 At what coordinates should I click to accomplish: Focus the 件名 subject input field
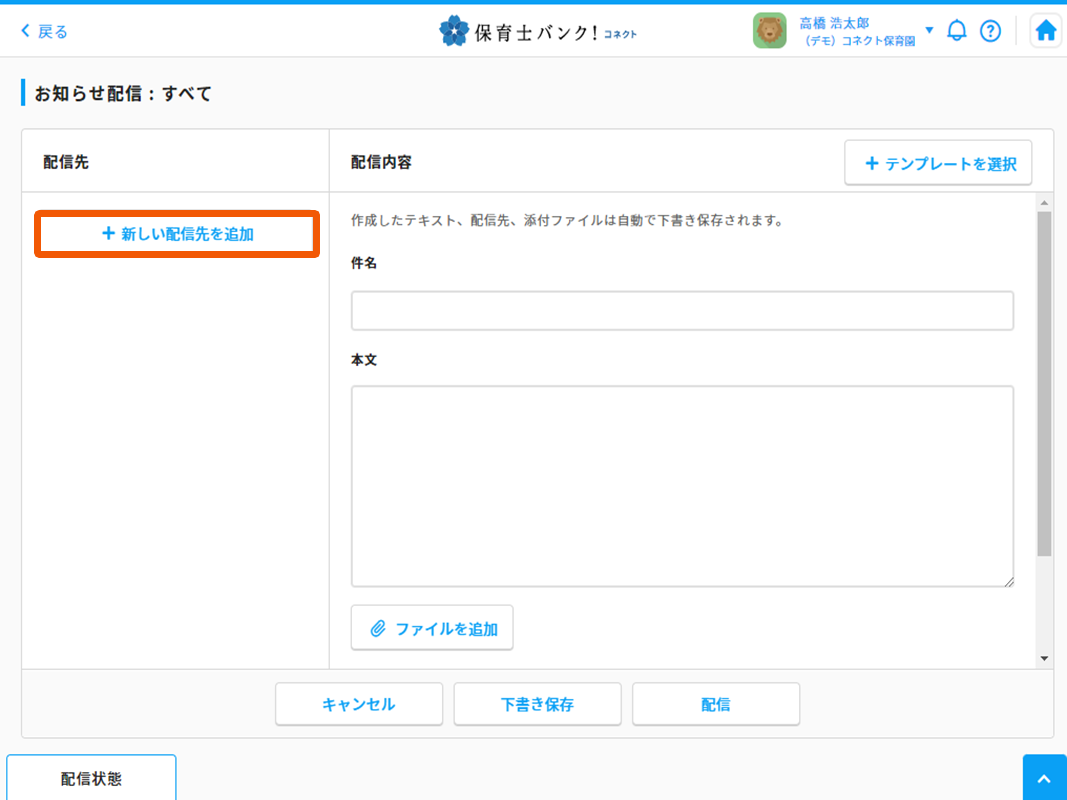point(682,311)
